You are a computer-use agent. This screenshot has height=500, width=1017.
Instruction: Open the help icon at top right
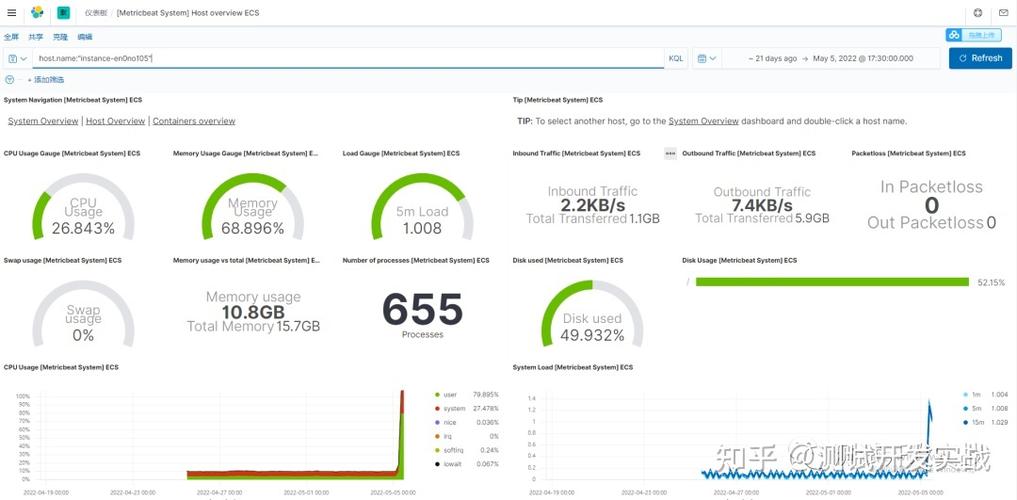(978, 12)
